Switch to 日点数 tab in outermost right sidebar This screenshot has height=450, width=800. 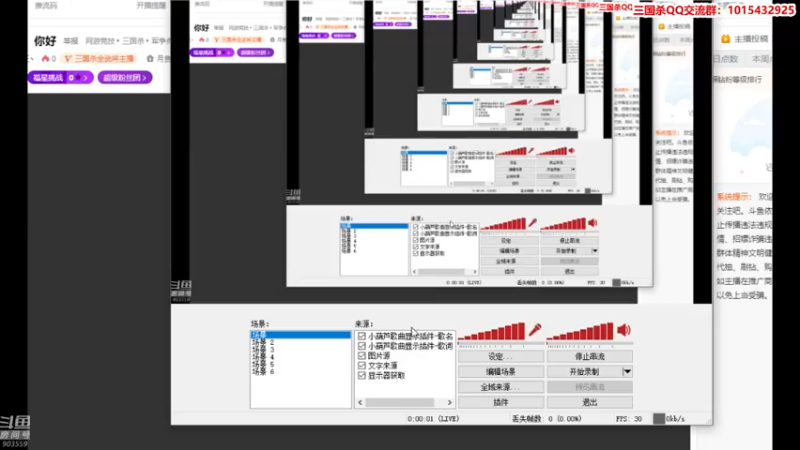click(726, 59)
